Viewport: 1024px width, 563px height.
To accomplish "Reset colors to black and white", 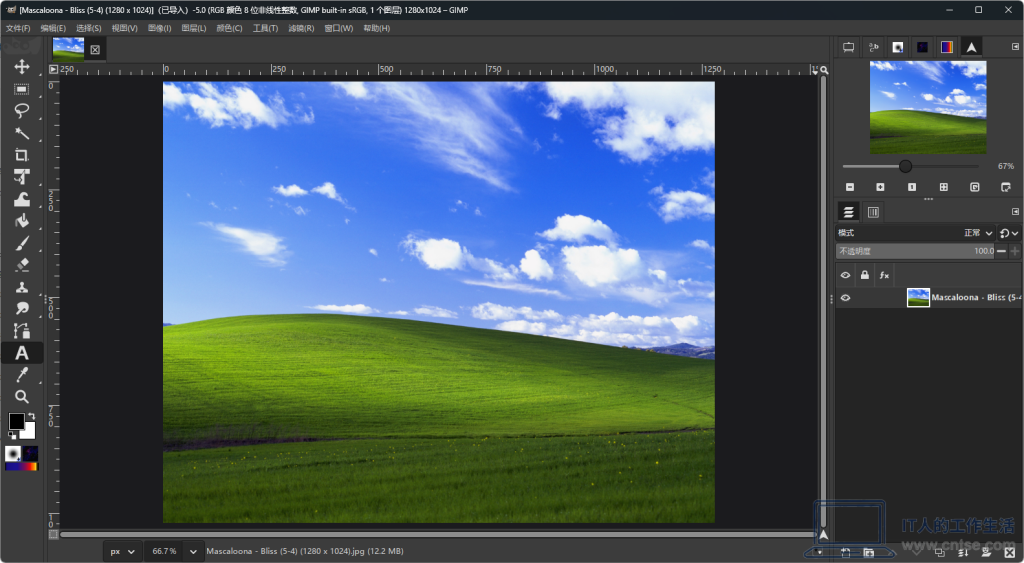I will (x=12, y=435).
